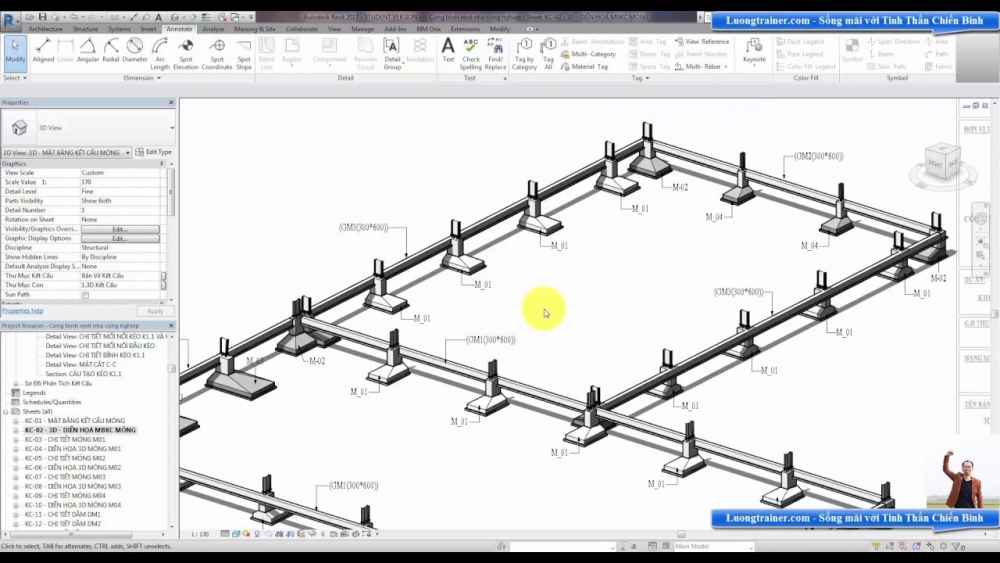Viewport: 1000px width, 563px height.
Task: Use the Spot Coordinate tool
Action: (217, 54)
